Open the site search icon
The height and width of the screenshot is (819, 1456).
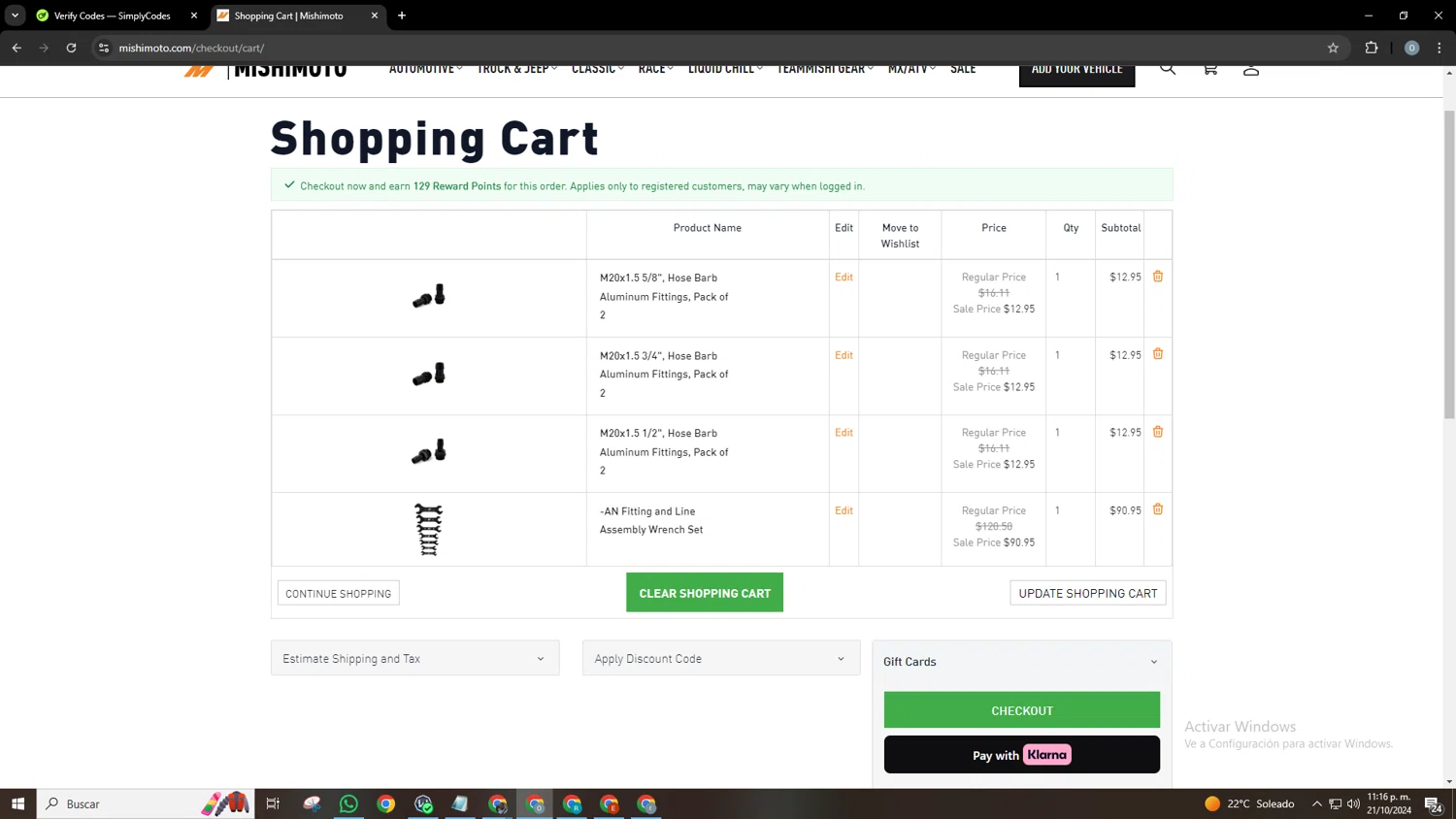(x=1168, y=69)
